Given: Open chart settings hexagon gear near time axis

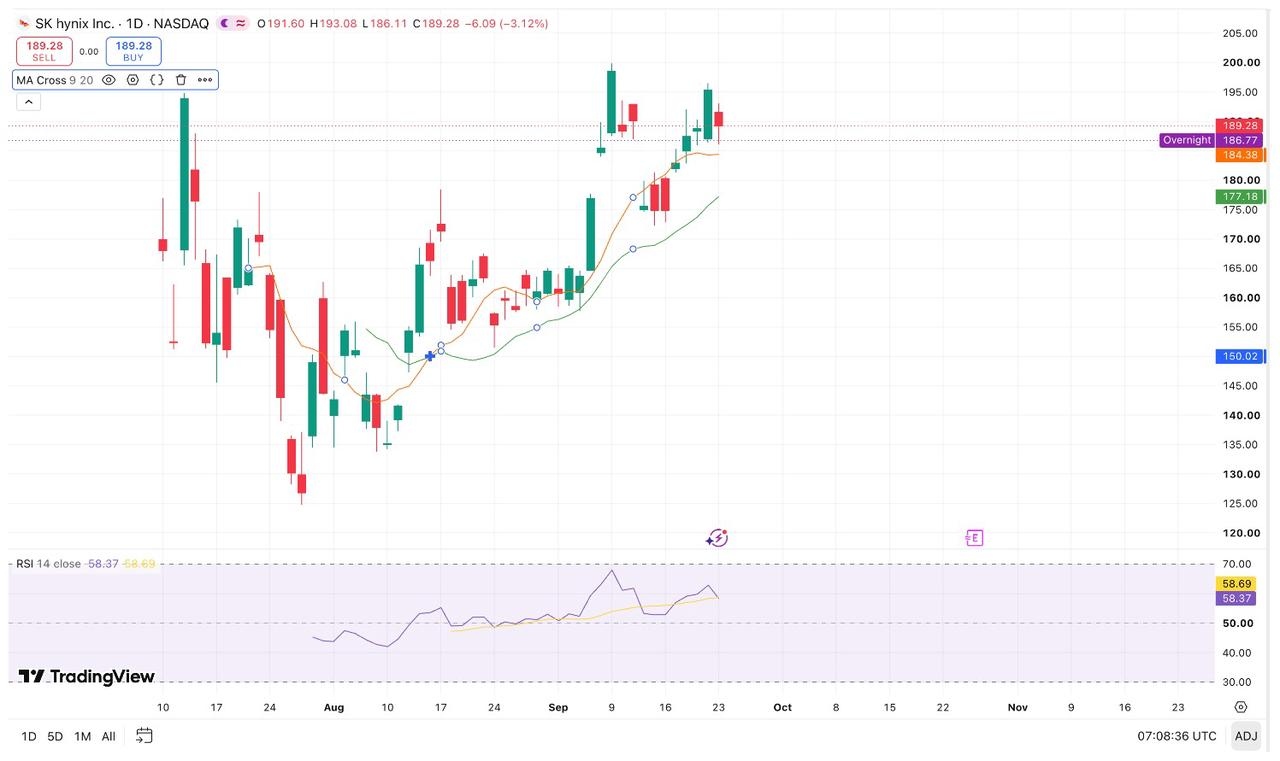Looking at the screenshot, I should click(x=1241, y=707).
